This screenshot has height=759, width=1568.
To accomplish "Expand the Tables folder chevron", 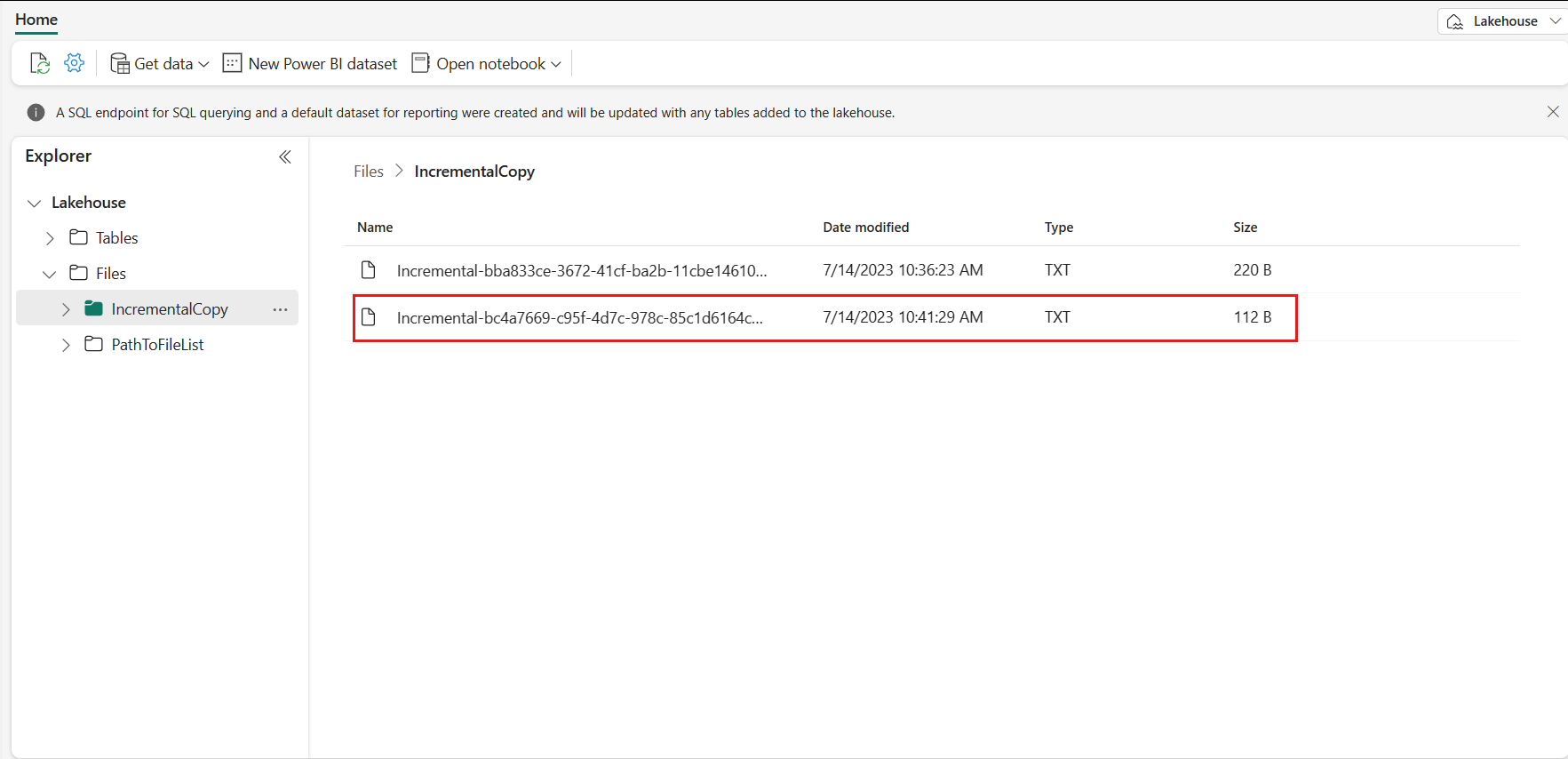I will [50, 238].
